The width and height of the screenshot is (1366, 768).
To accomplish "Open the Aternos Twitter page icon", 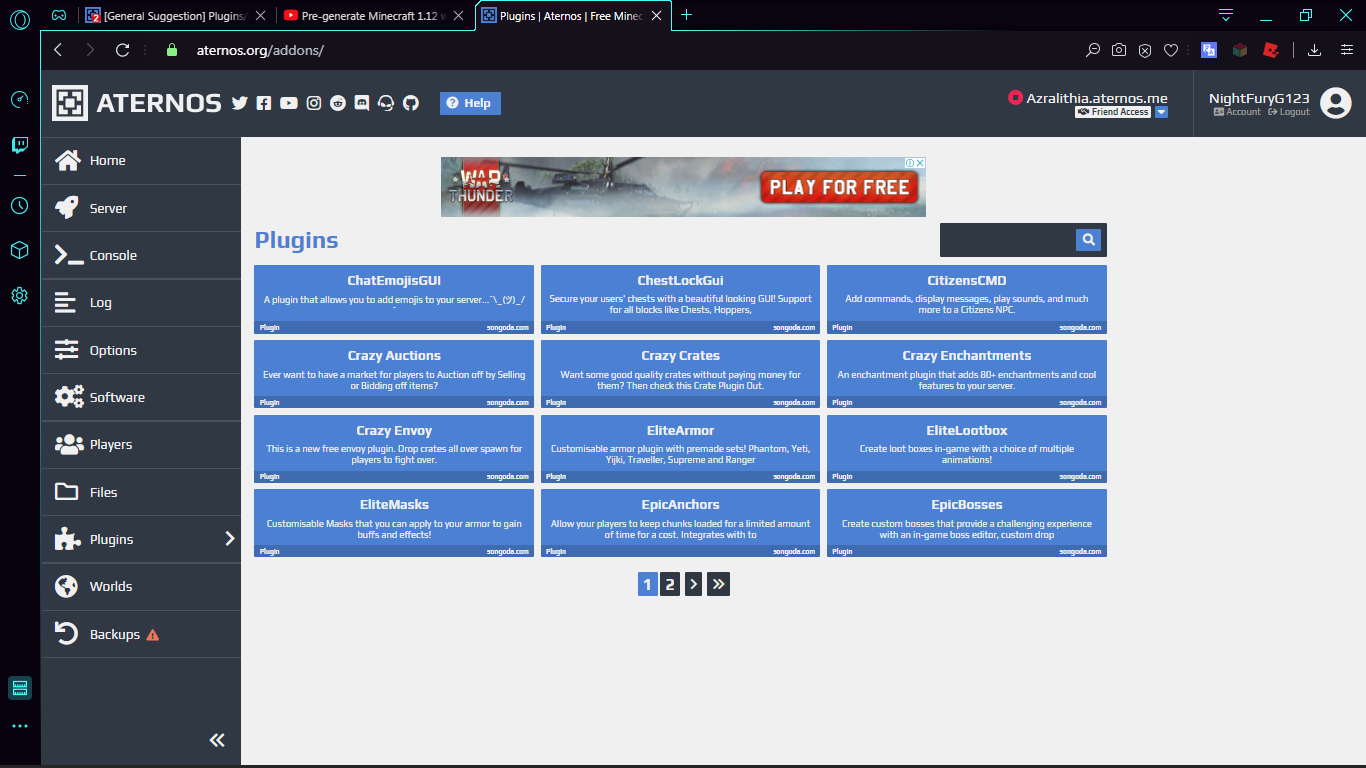I will click(239, 103).
